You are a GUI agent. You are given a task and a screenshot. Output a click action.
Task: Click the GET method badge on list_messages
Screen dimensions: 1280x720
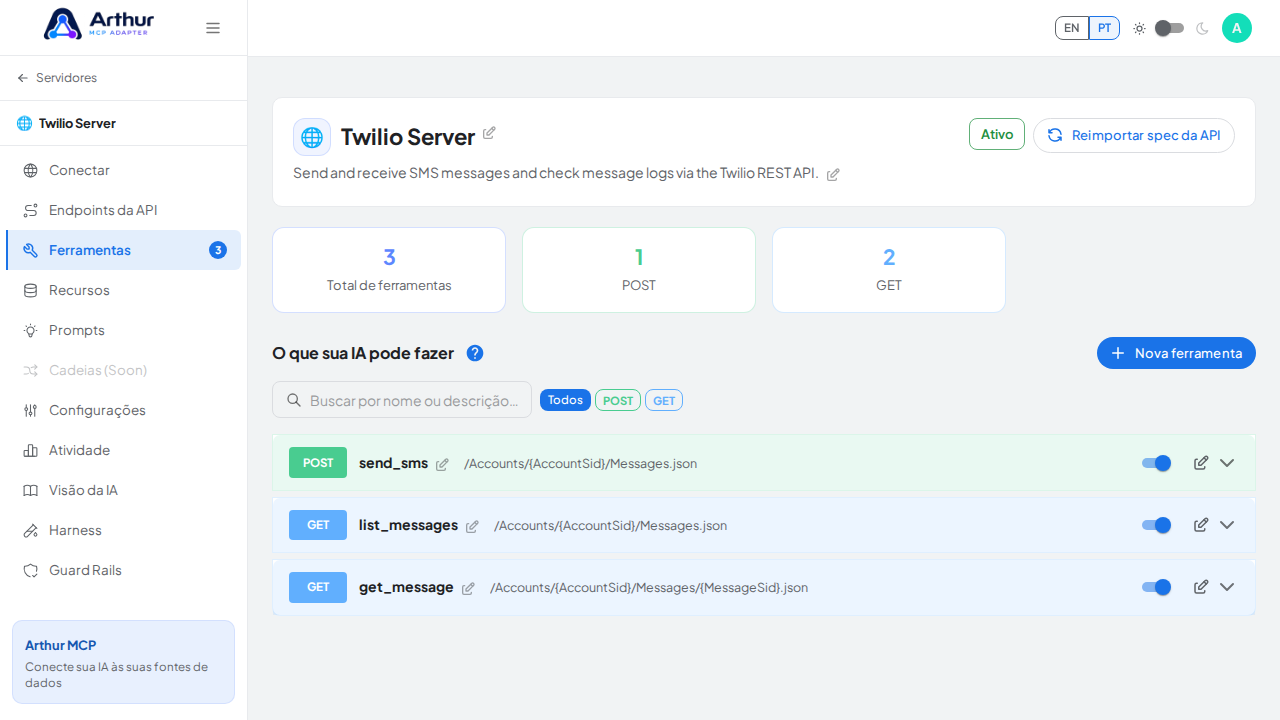(318, 525)
